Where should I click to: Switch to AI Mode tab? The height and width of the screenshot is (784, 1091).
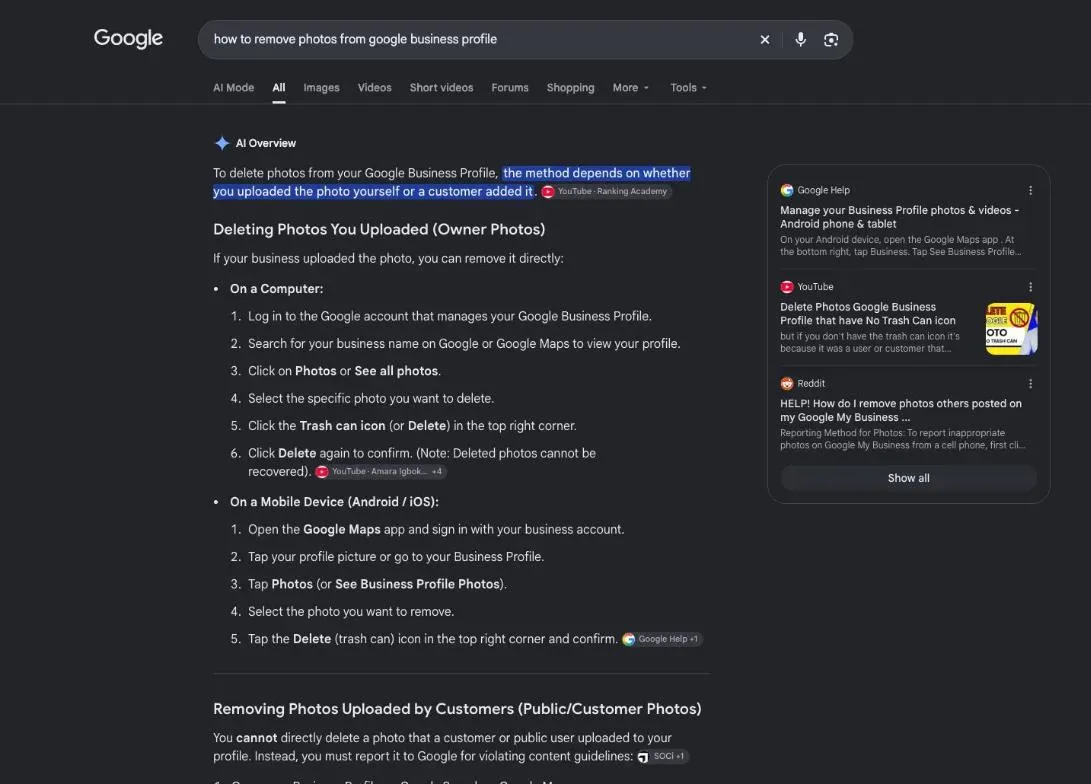[233, 88]
